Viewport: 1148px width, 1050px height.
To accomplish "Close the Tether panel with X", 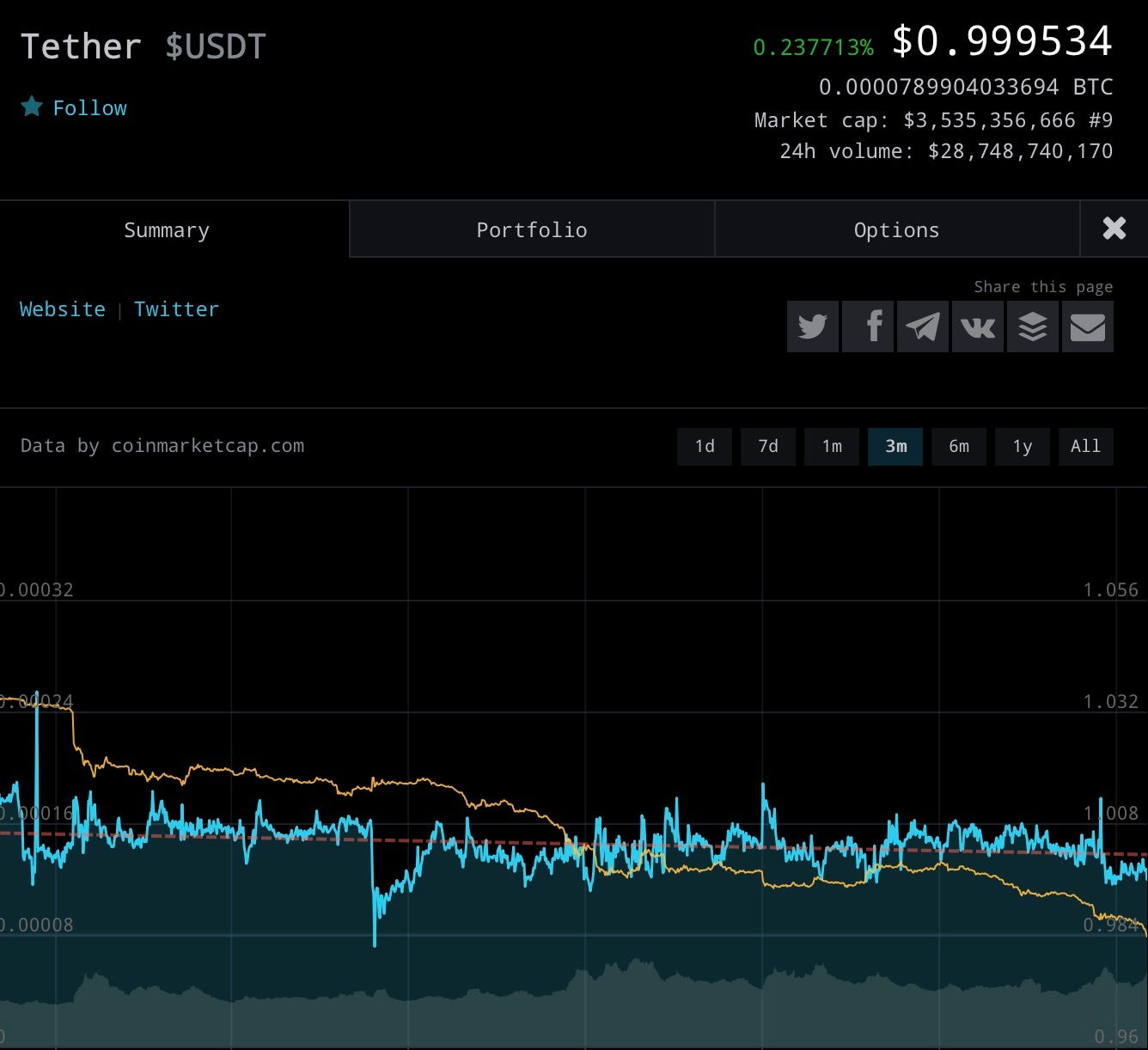I will tap(1114, 229).
